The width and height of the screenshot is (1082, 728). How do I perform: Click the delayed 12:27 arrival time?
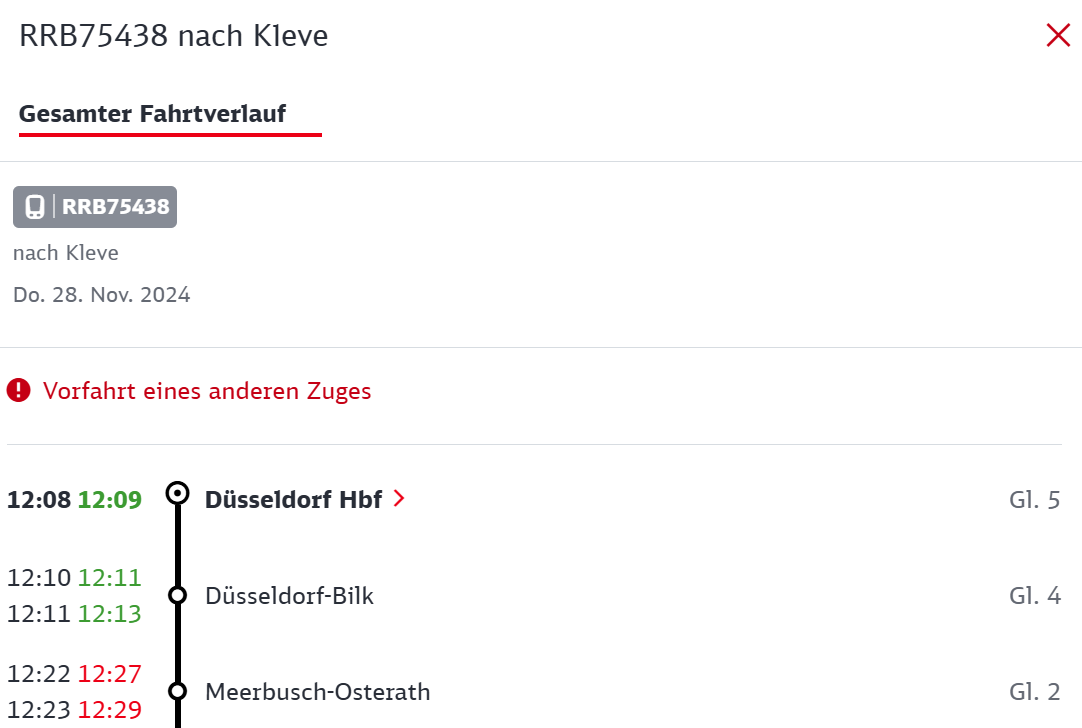tap(110, 673)
